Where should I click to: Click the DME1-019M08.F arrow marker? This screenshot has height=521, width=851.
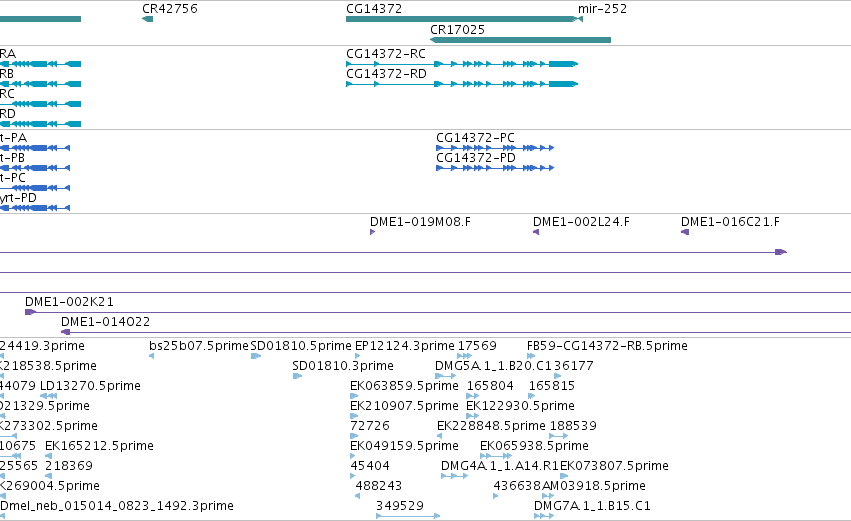372,232
